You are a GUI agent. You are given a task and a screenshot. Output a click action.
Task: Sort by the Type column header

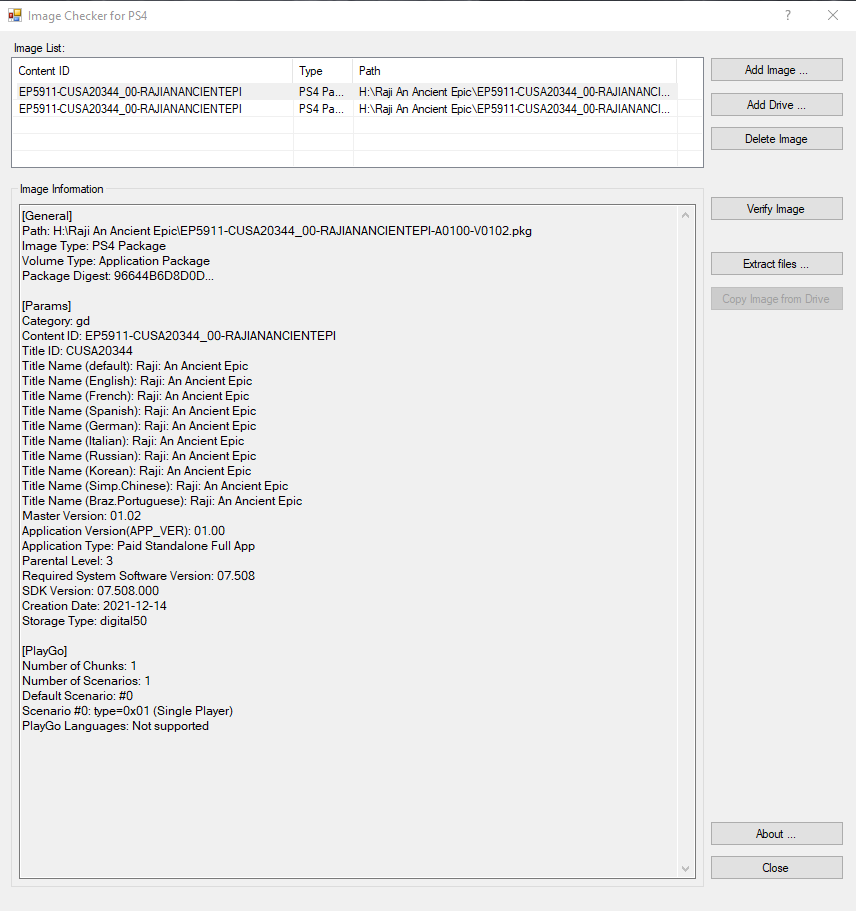coord(323,71)
